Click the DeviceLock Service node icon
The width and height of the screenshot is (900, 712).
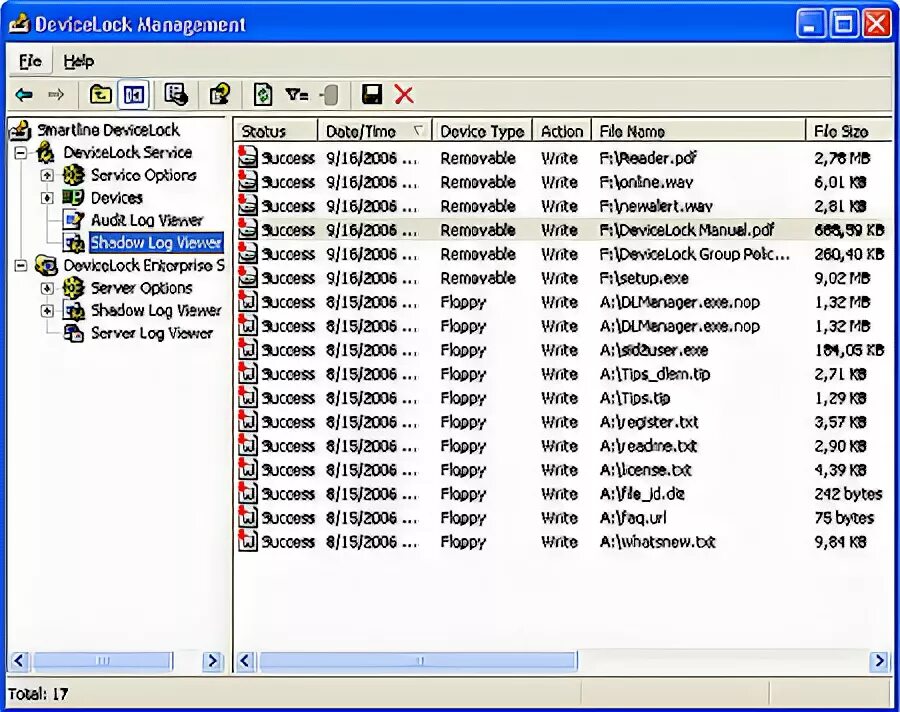45,153
